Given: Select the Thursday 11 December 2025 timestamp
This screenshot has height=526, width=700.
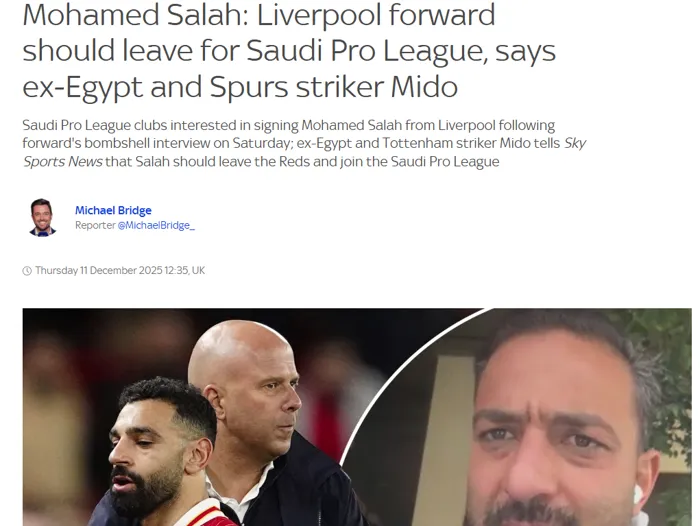Looking at the screenshot, I should 120,271.
